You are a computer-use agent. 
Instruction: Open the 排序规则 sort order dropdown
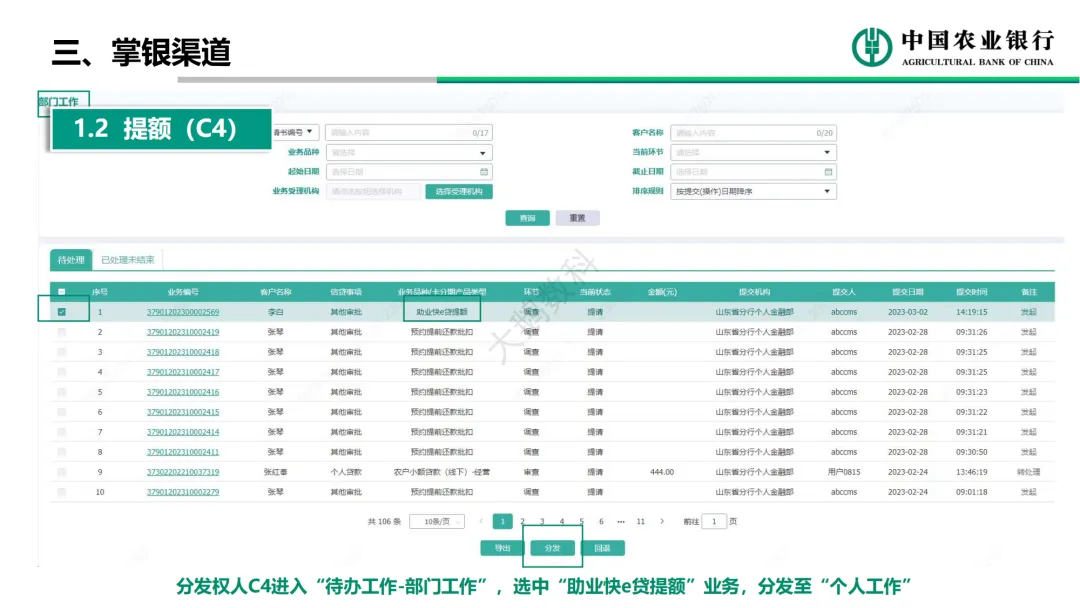(x=753, y=191)
